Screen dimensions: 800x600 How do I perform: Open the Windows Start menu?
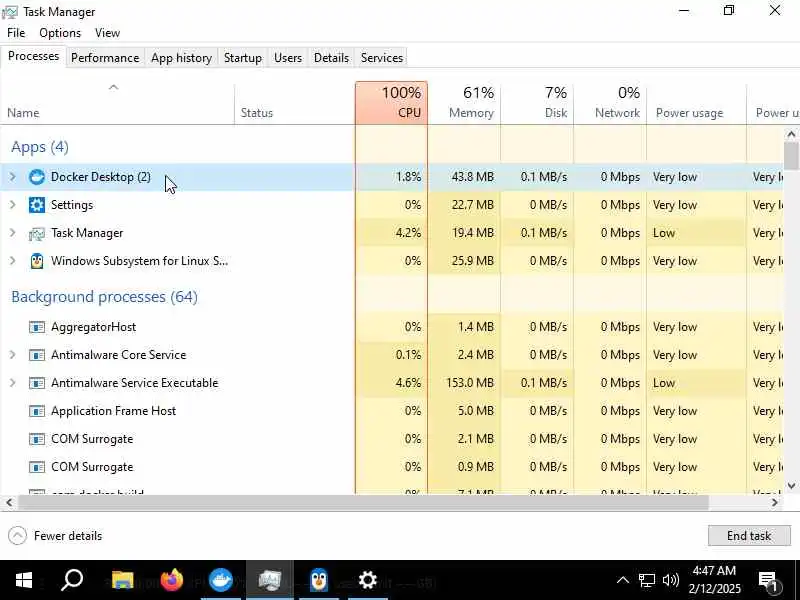point(23,580)
